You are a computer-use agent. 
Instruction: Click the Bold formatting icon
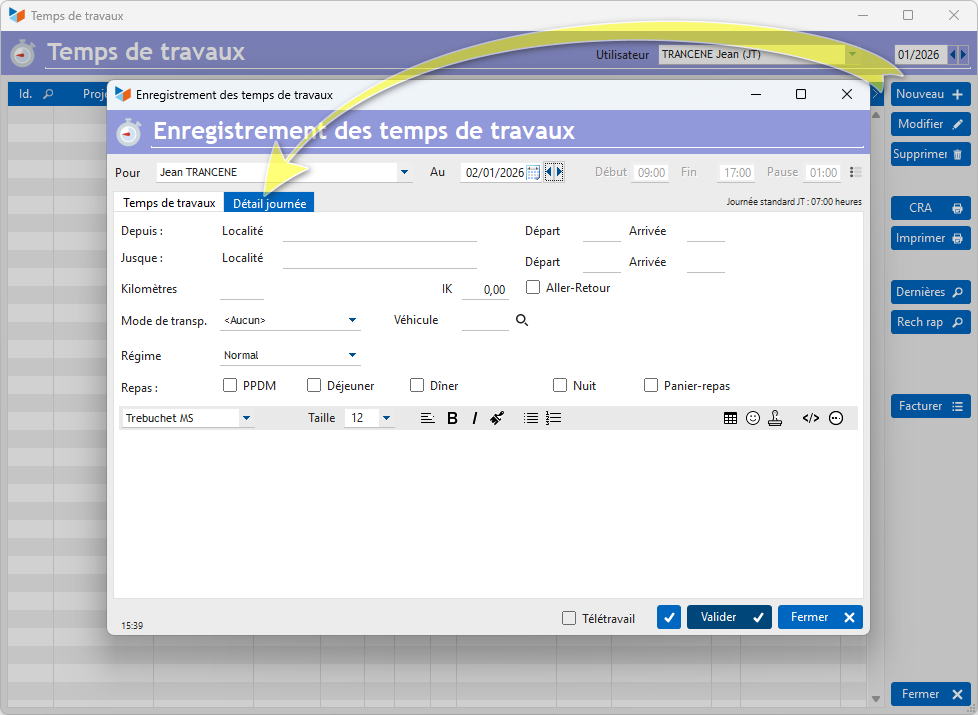[452, 419]
